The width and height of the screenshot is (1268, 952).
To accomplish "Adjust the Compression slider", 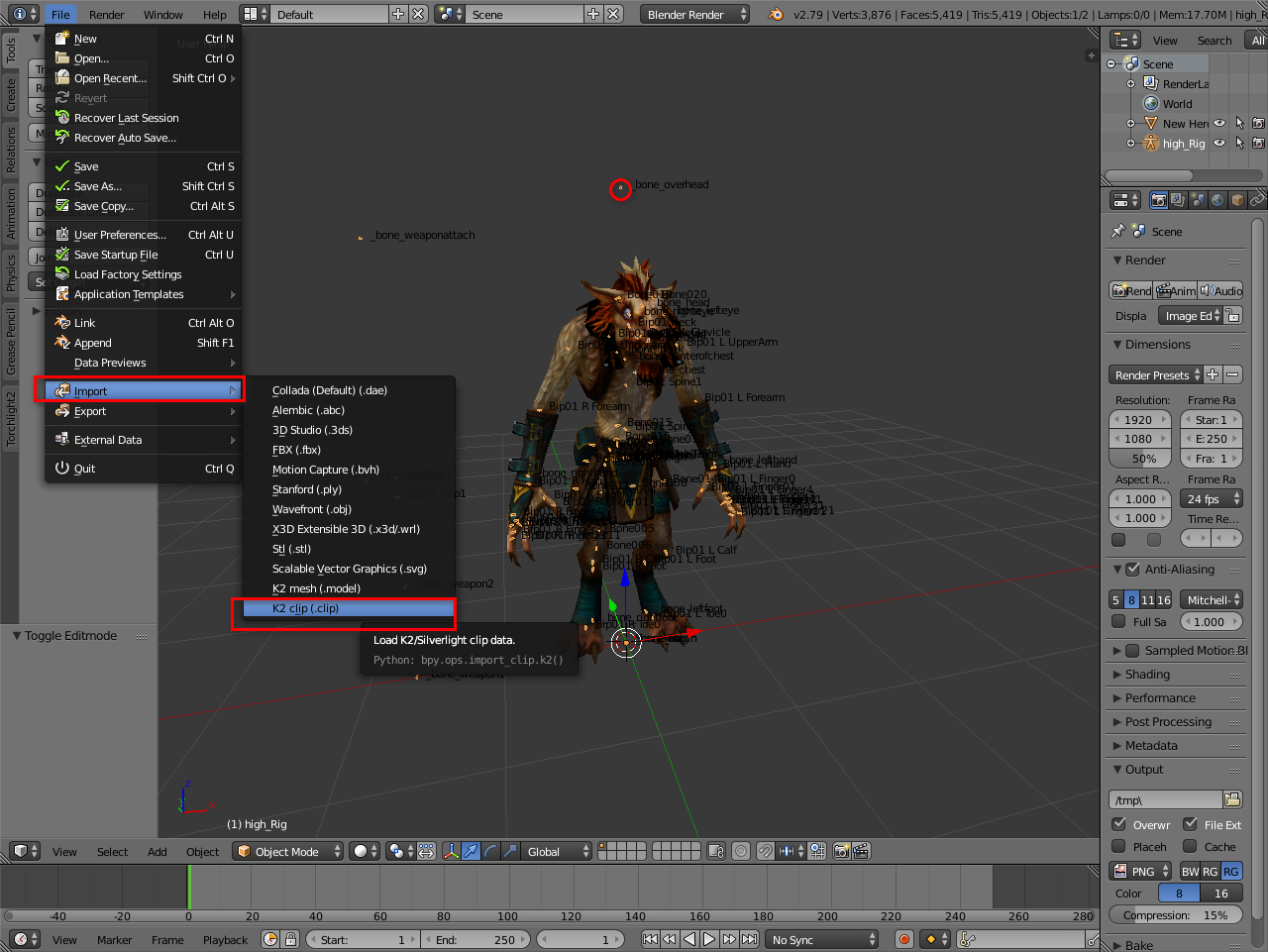I will pos(1175,915).
